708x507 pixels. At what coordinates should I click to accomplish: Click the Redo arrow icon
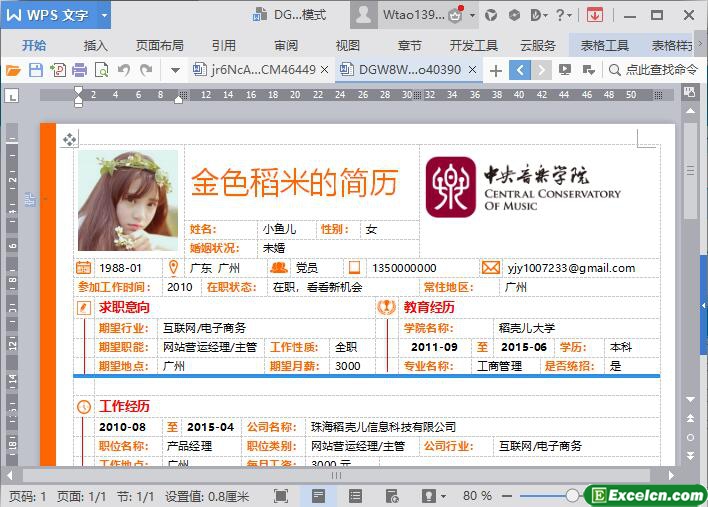point(146,70)
